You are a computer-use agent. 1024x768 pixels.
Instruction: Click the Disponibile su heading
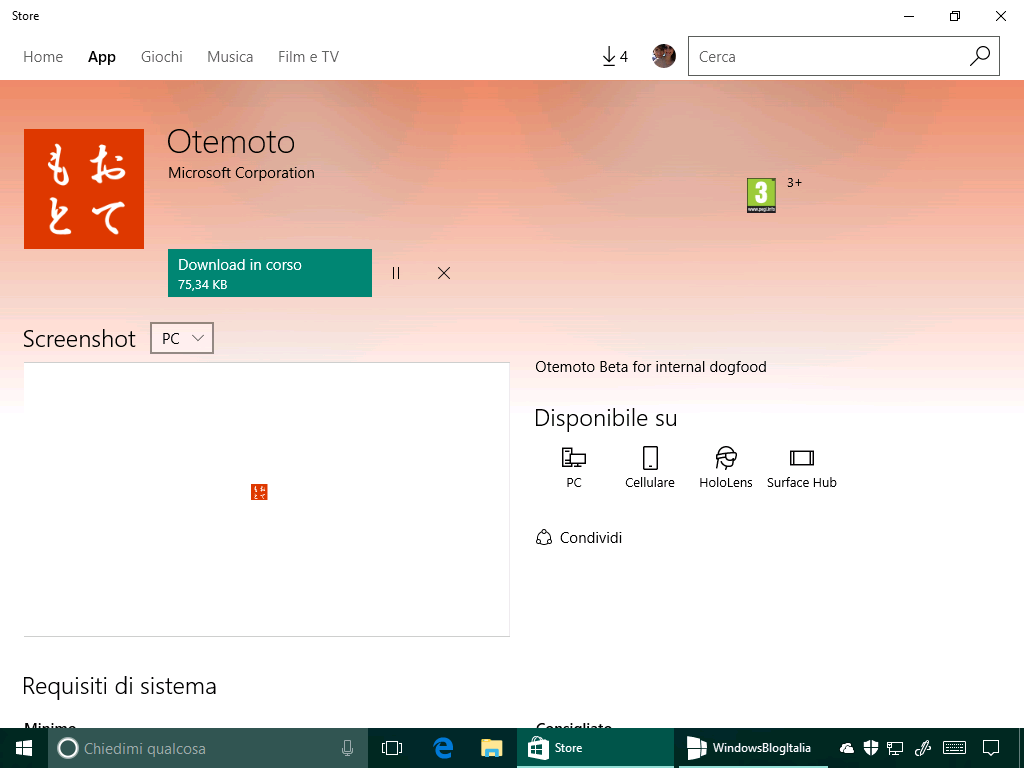coord(605,418)
